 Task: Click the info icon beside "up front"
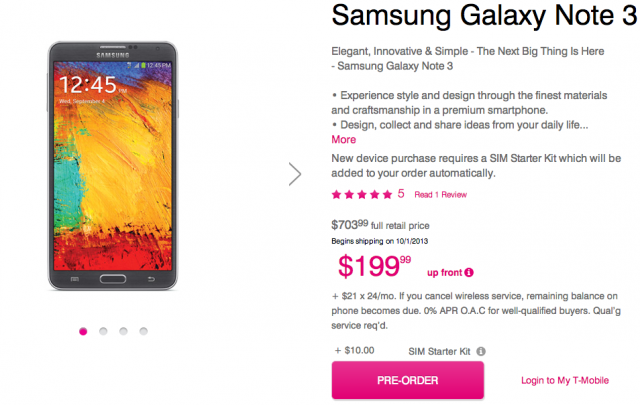(x=470, y=272)
